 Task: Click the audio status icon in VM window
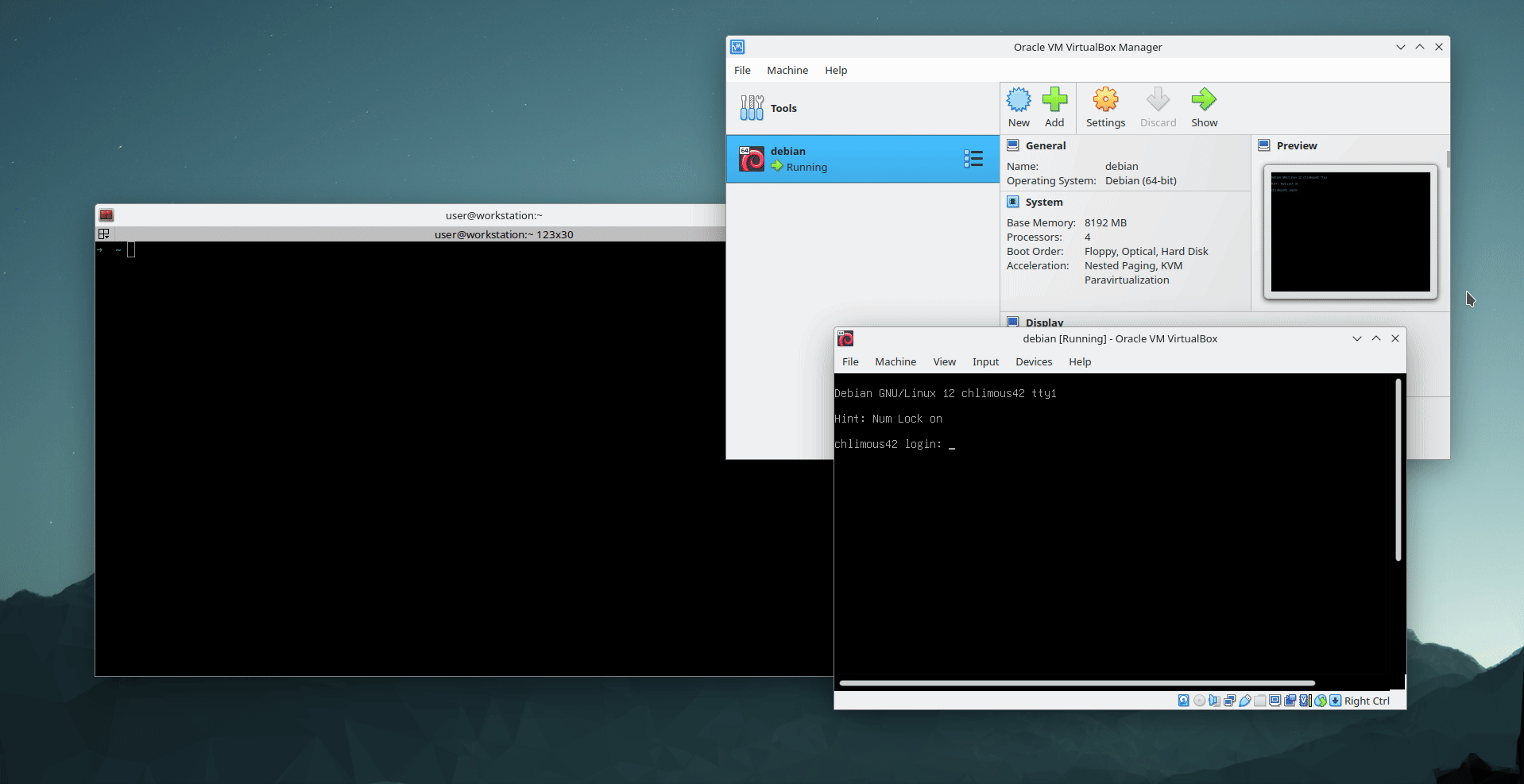click(1214, 701)
